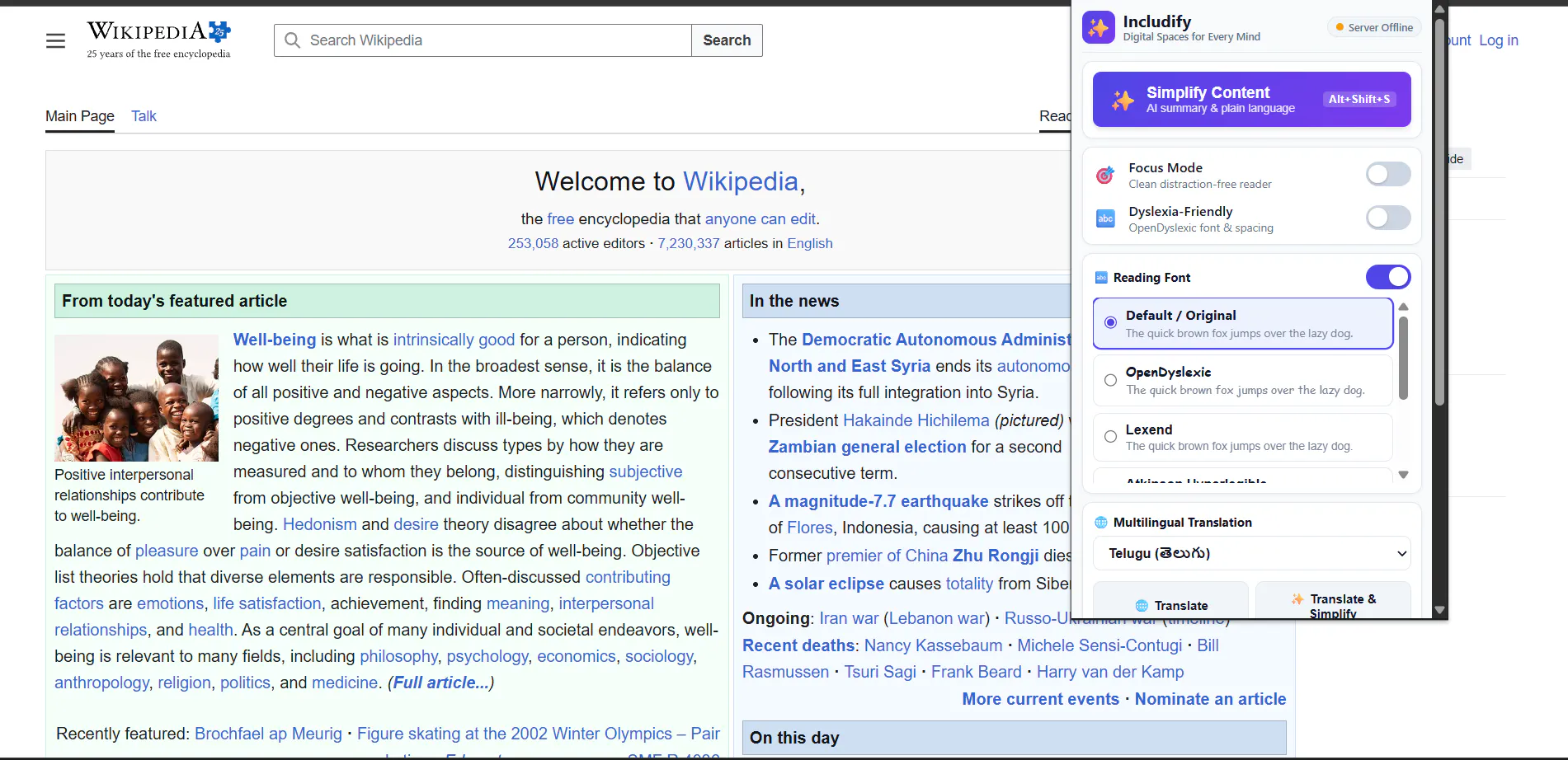The image size is (1568, 760).
Task: Follow the Flores link
Action: point(810,528)
